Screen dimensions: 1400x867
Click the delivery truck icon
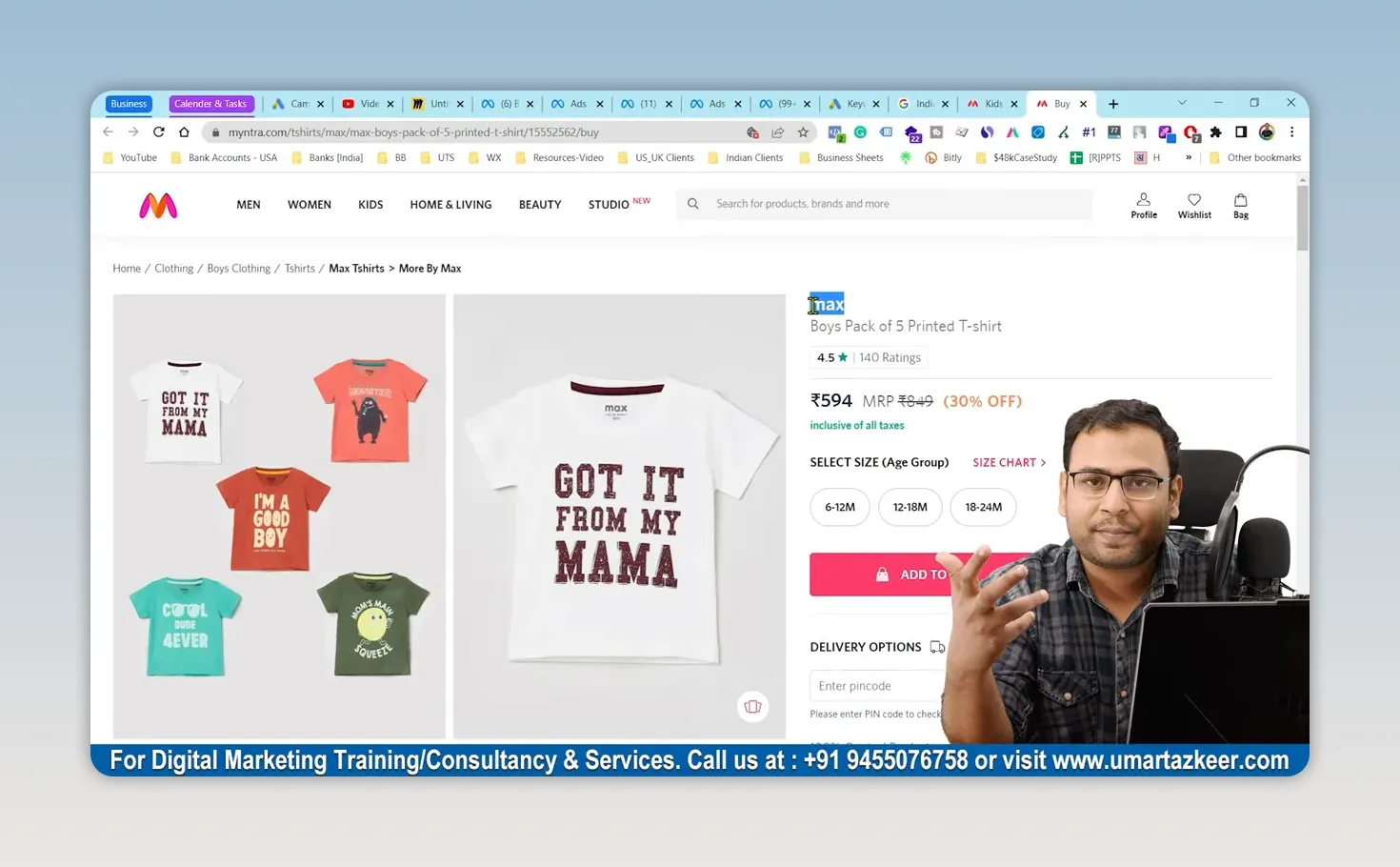[937, 647]
